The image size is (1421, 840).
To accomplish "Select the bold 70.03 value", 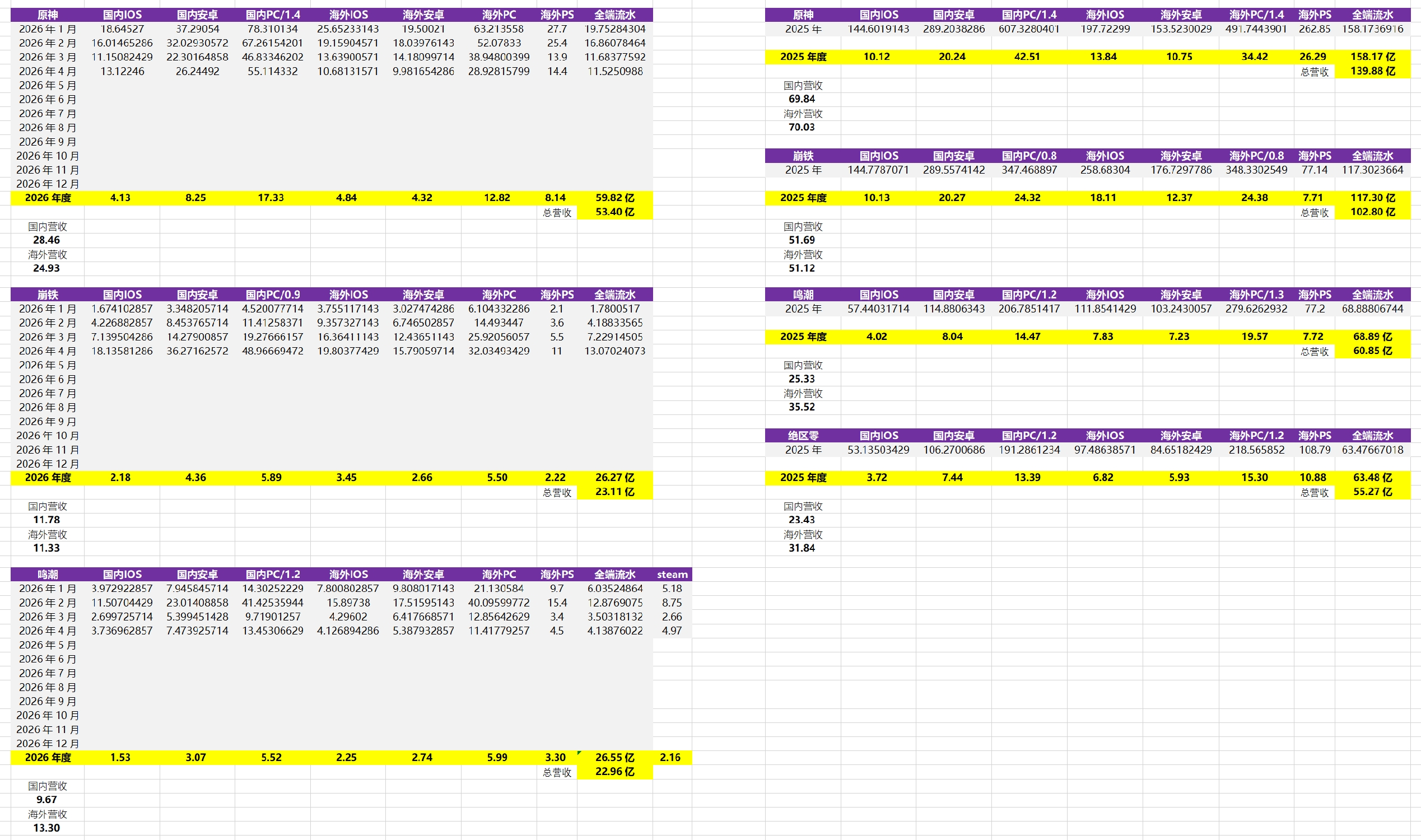I will point(802,127).
